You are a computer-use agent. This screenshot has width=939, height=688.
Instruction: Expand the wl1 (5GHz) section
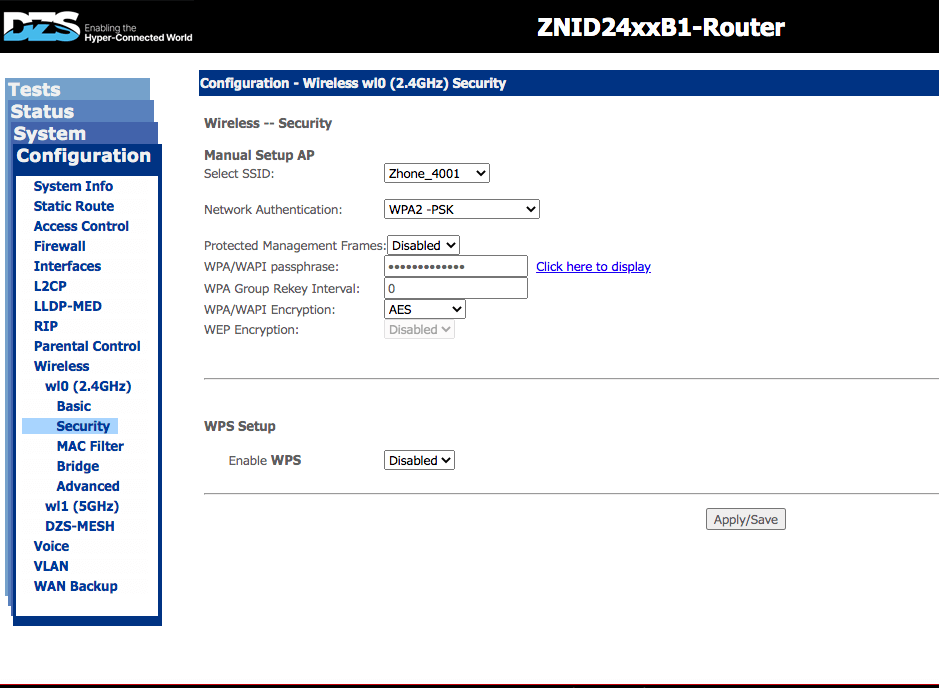(82, 506)
